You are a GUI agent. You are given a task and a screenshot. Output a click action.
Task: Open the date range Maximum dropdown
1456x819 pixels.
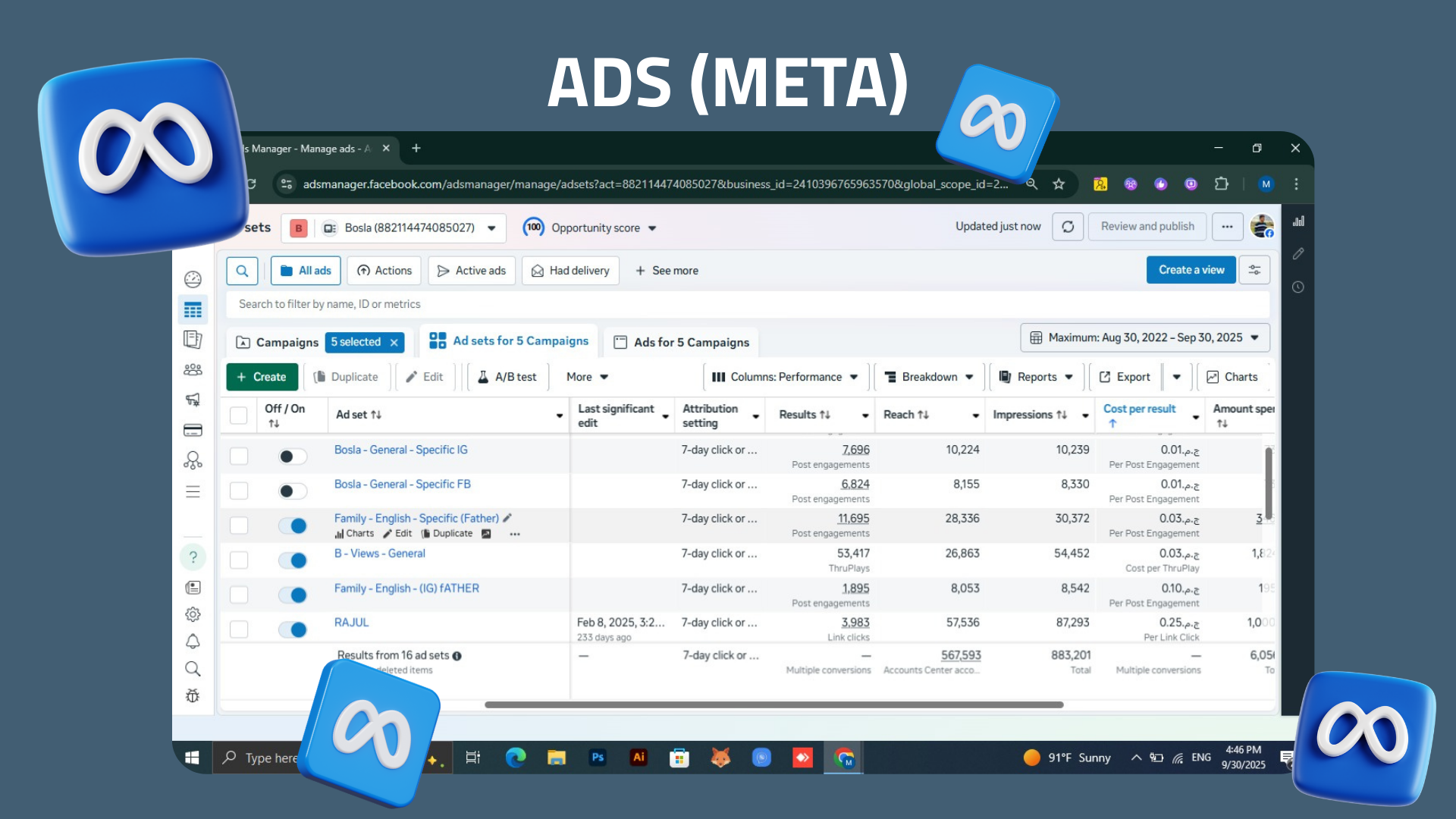point(1145,337)
